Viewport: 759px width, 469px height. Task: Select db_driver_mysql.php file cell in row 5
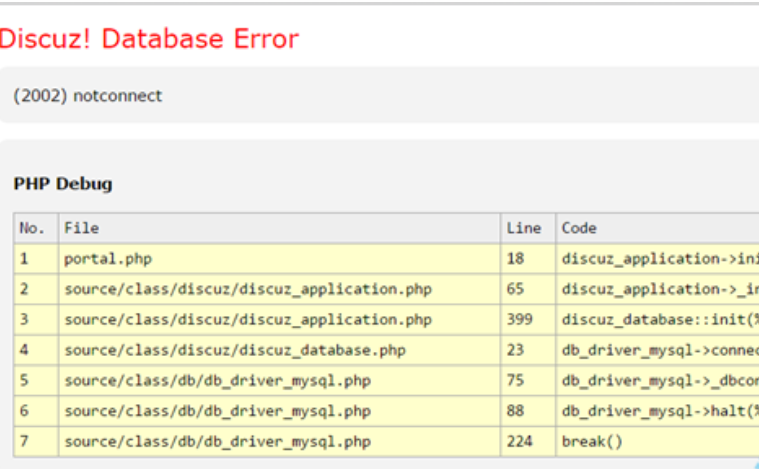pos(217,381)
